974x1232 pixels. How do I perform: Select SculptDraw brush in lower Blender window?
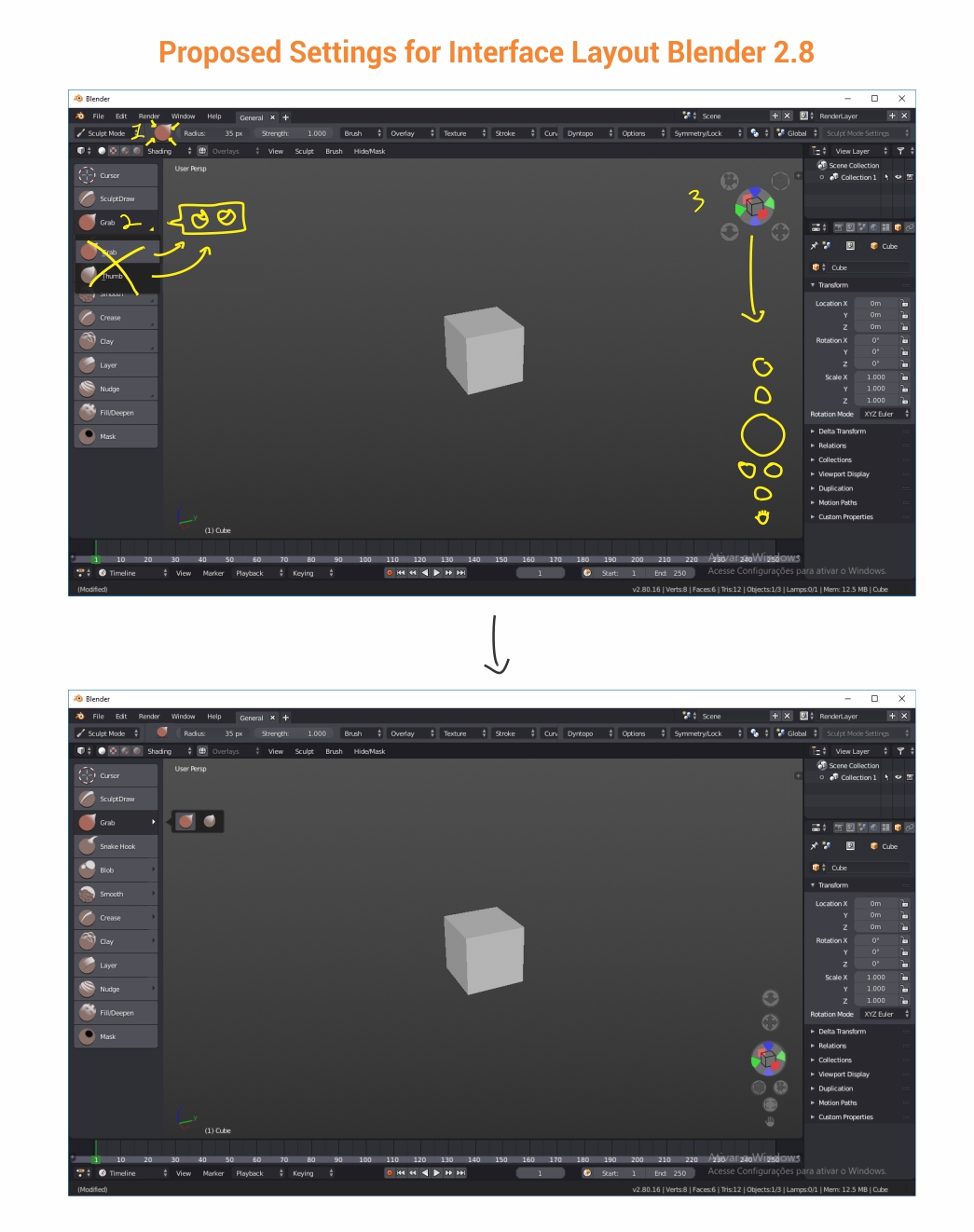click(x=116, y=799)
